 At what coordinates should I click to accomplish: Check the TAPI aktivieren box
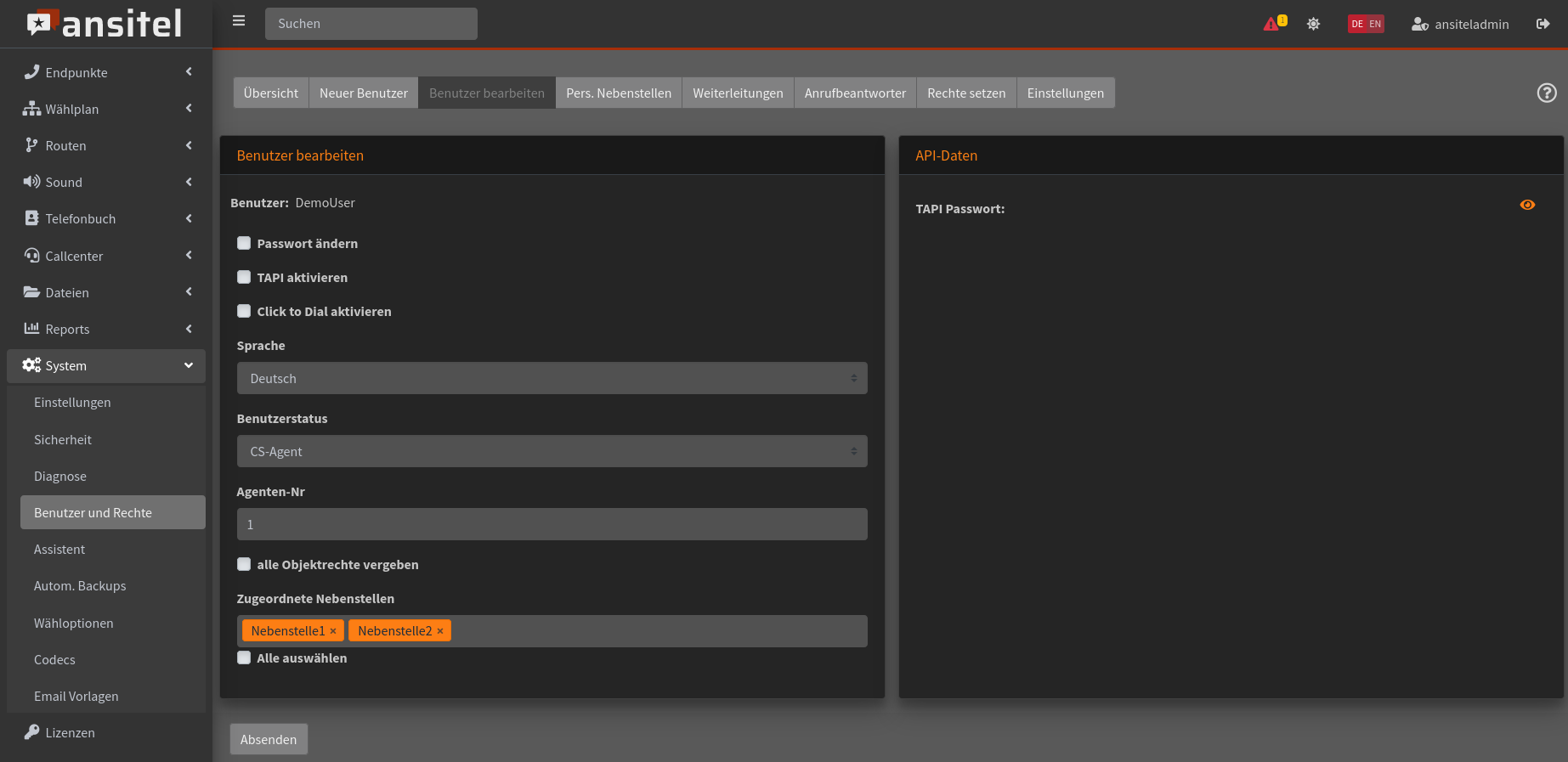tap(244, 278)
